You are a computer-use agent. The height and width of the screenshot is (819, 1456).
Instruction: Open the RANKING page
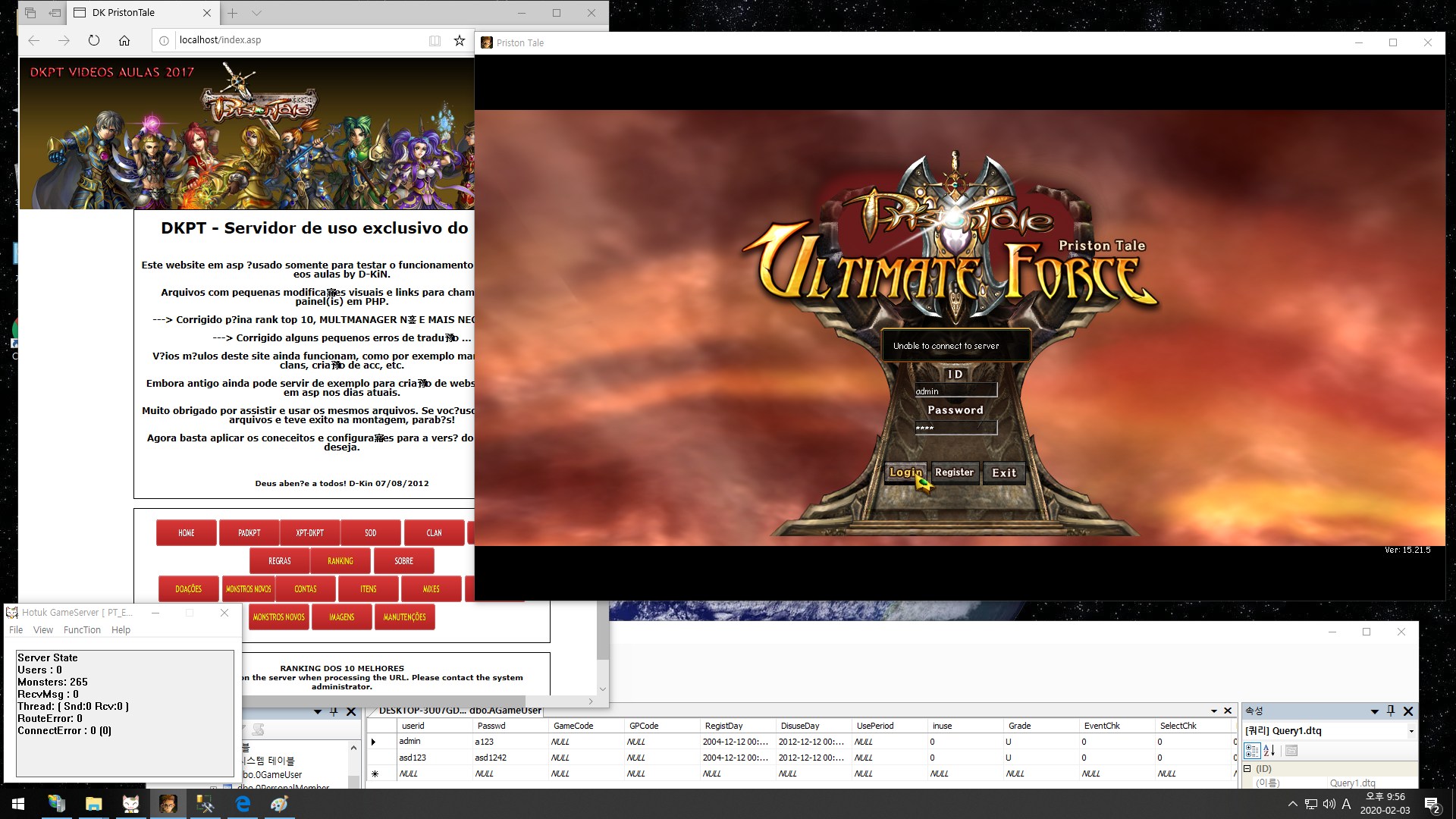pyautogui.click(x=340, y=561)
